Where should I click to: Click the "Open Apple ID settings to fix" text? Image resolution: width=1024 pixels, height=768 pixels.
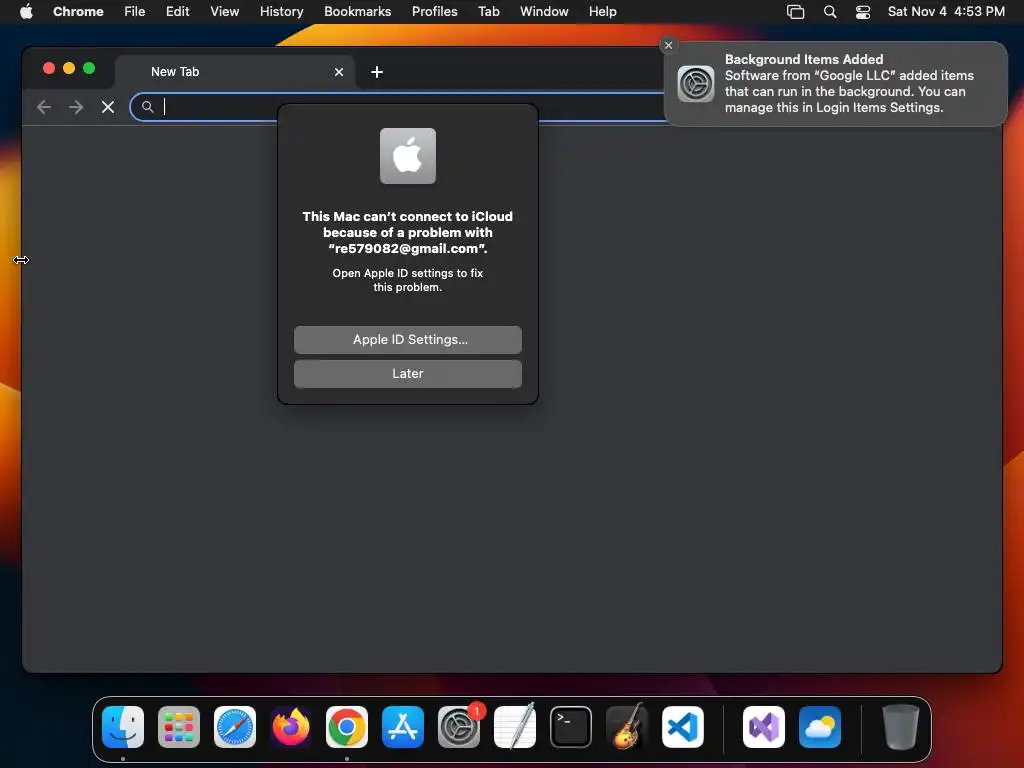[x=408, y=280]
